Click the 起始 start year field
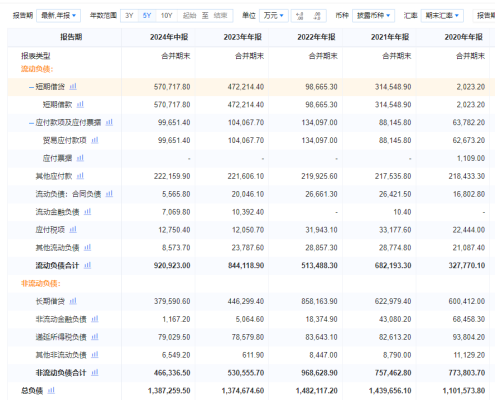The height and width of the screenshot is (400, 496). [189, 16]
